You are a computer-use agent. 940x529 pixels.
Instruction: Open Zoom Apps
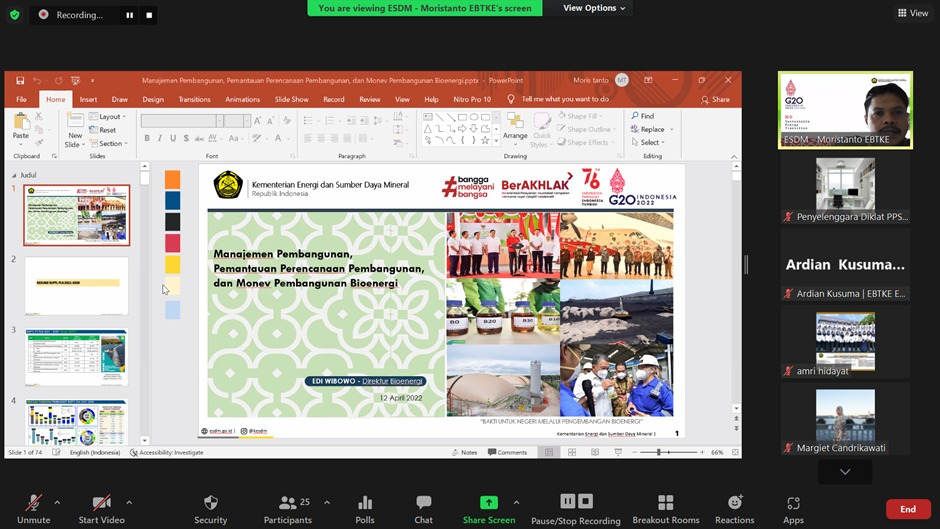click(793, 509)
